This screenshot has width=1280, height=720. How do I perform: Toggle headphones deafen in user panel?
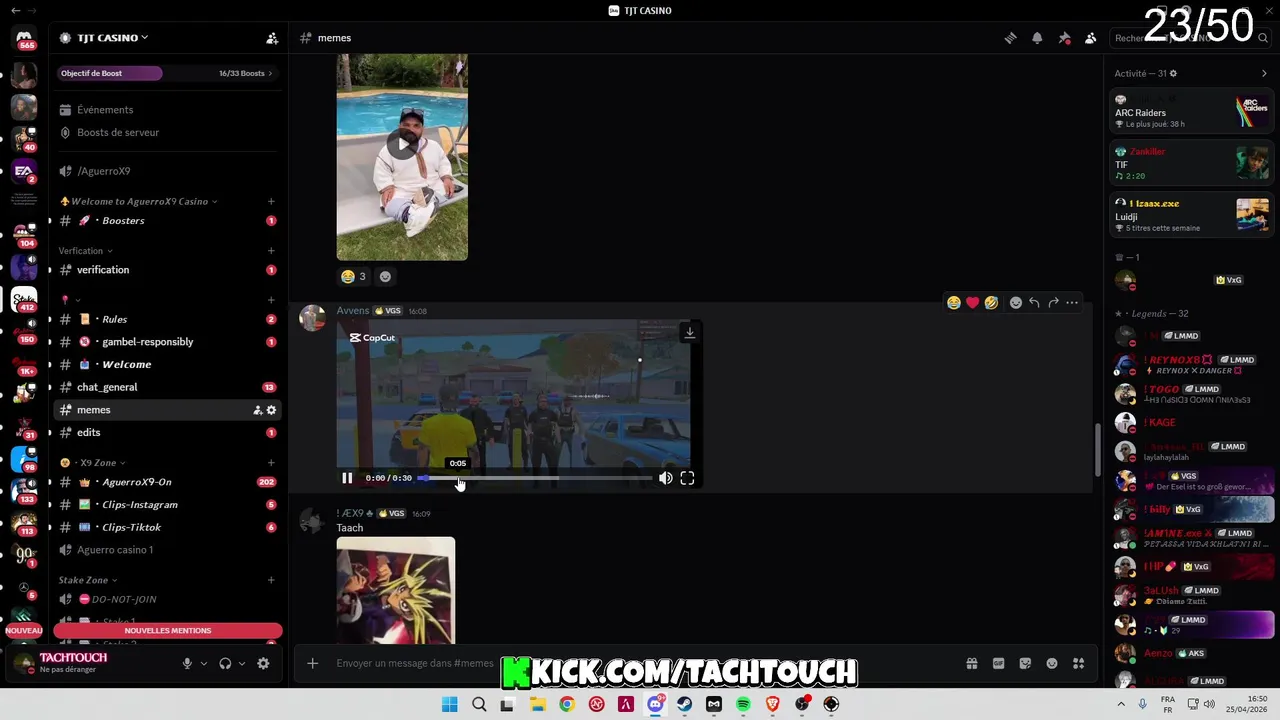click(225, 663)
